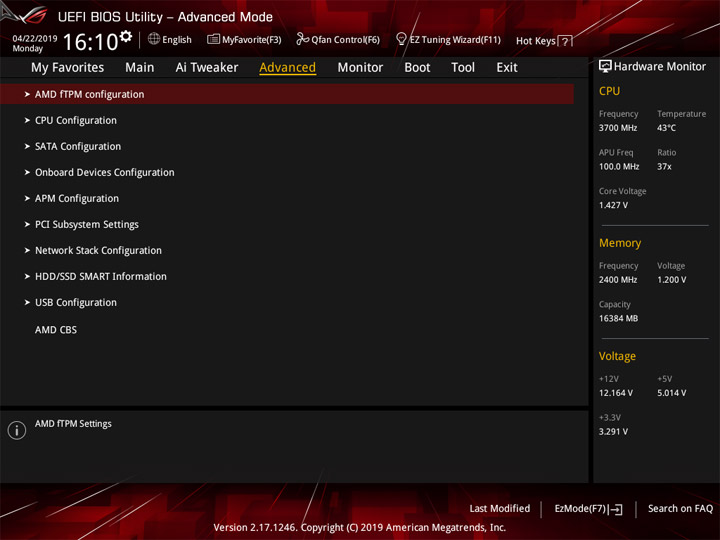Expand USB Configuration arrow
Image resolution: width=720 pixels, height=540 pixels.
27,303
